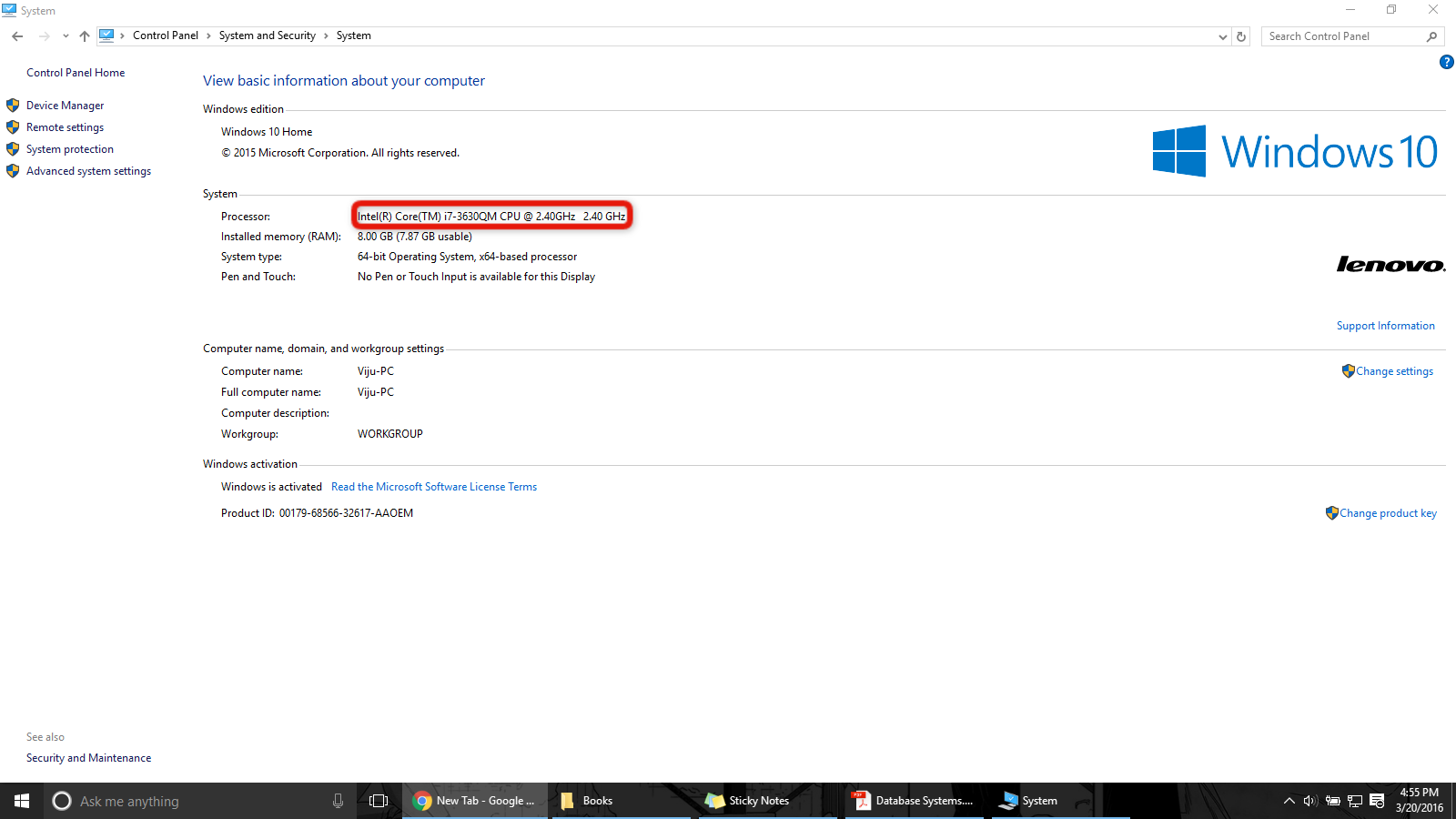Click the volume speaker tray icon

coord(1310,801)
